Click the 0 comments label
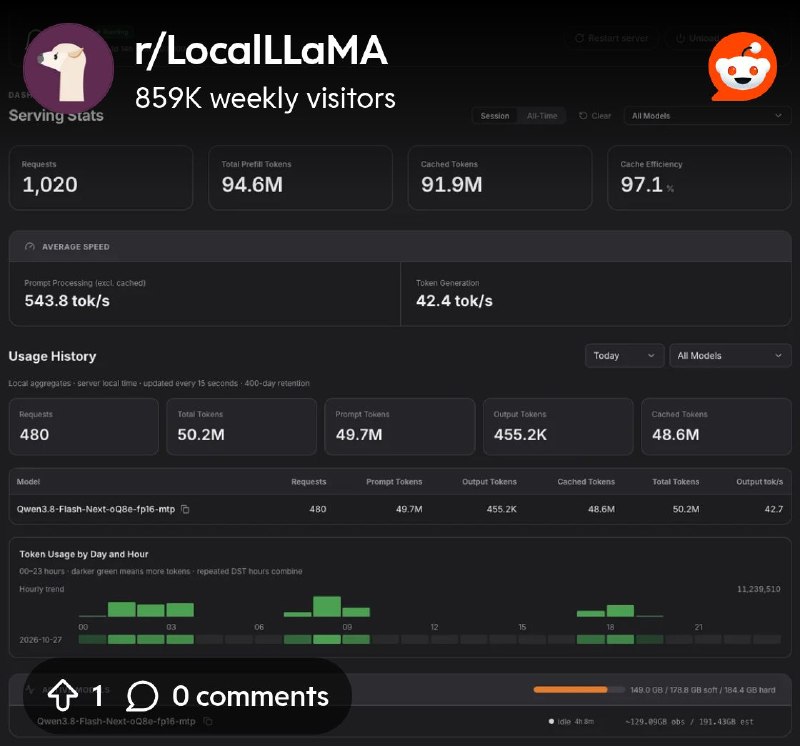This screenshot has width=800, height=746. click(251, 696)
